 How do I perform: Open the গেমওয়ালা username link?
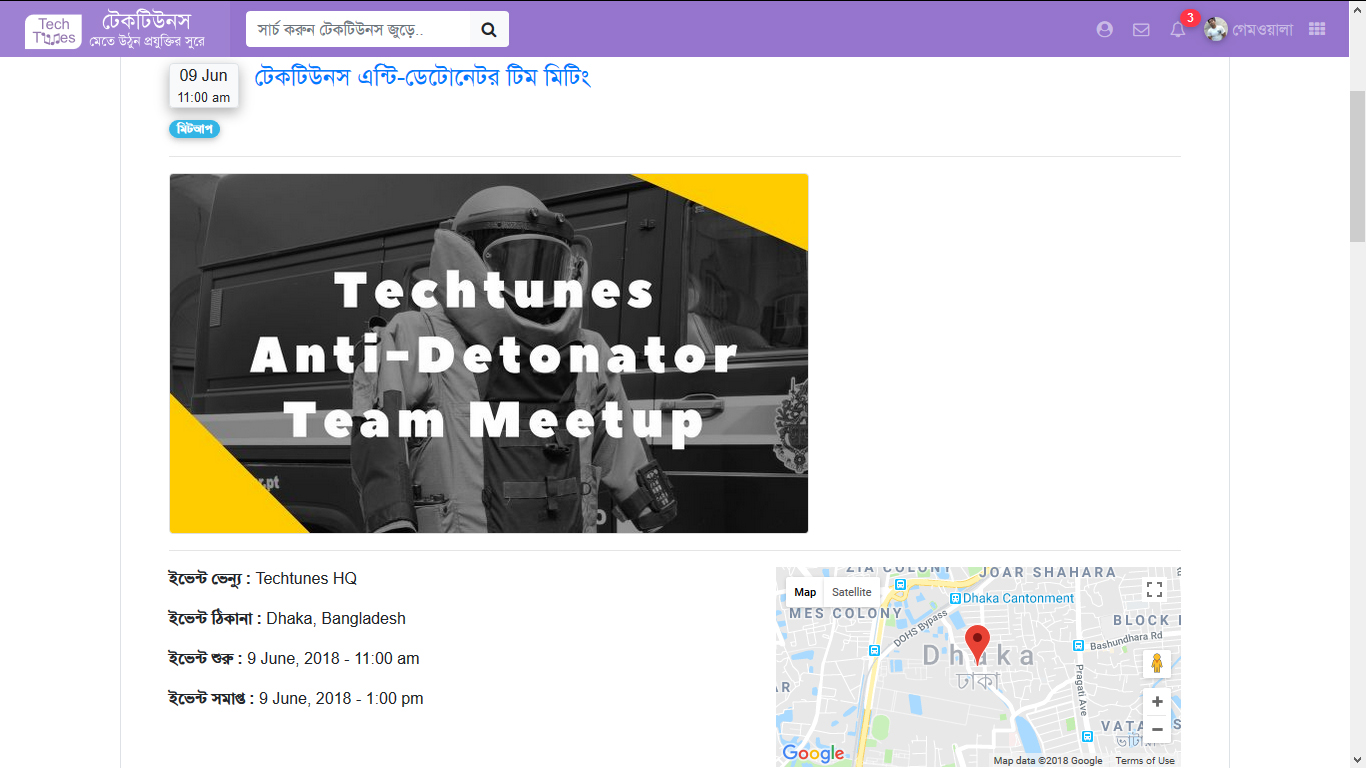coord(1263,30)
